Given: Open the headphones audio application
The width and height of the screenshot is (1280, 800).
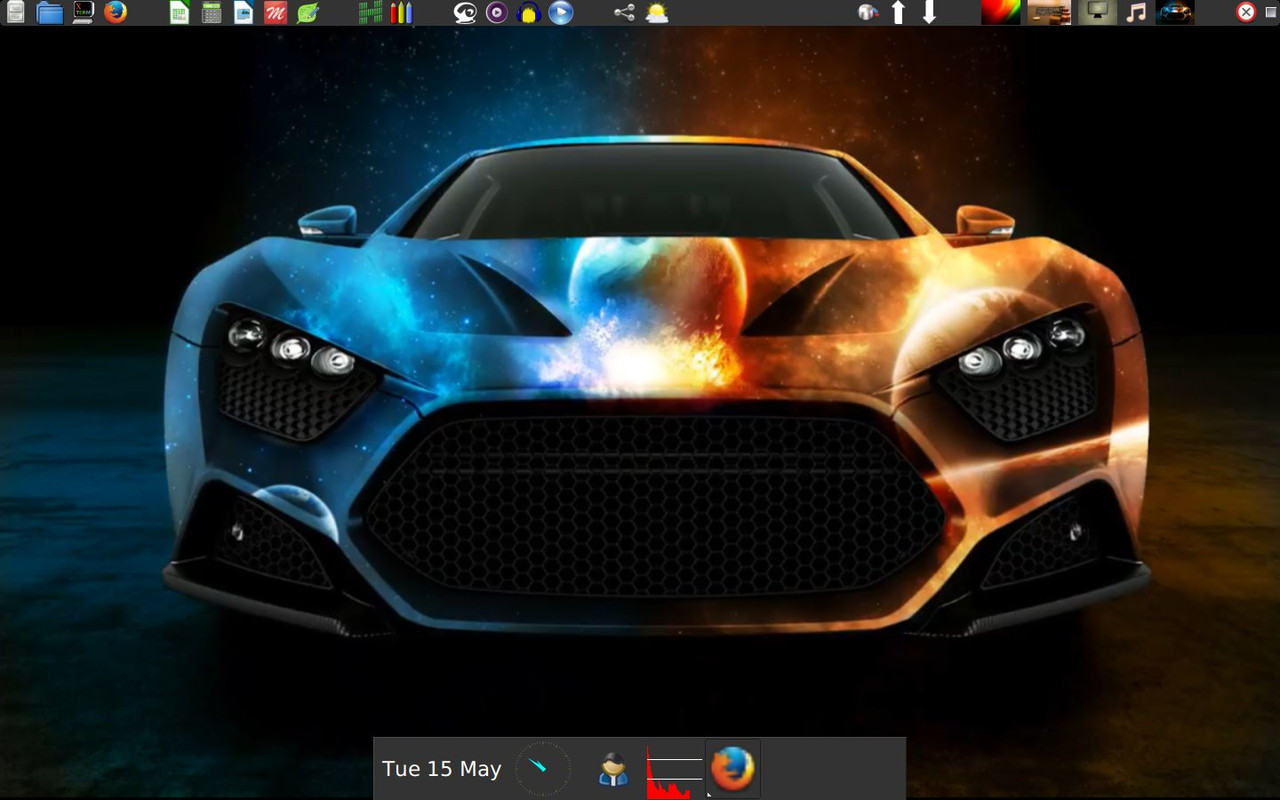Looking at the screenshot, I should [529, 12].
